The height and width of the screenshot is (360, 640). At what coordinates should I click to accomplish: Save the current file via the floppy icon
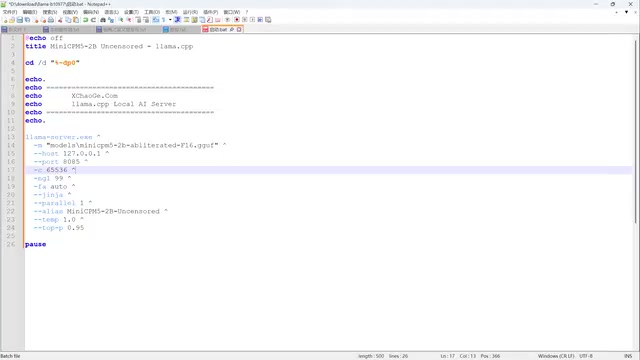coord(20,20)
